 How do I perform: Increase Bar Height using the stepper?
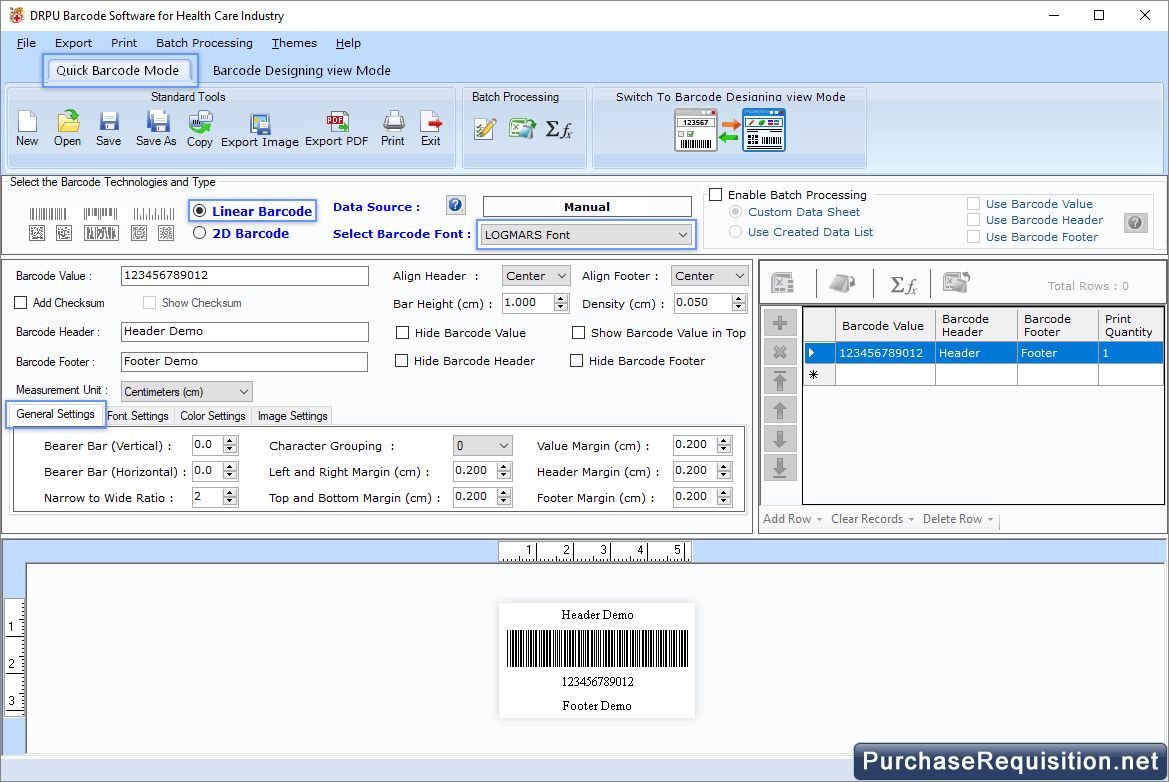(x=559, y=297)
